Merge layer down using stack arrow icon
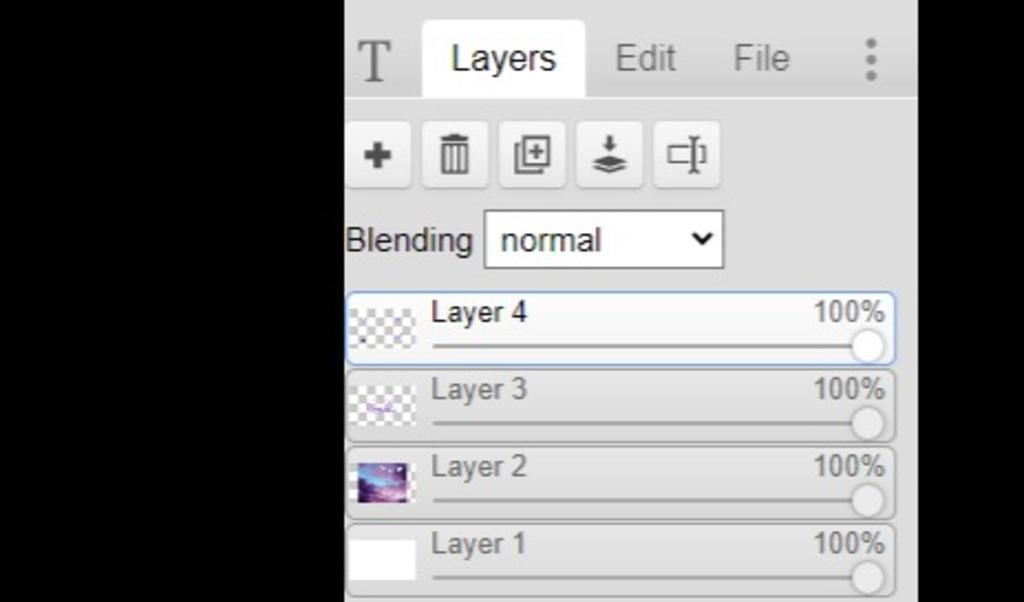This screenshot has height=602, width=1024. (x=609, y=155)
